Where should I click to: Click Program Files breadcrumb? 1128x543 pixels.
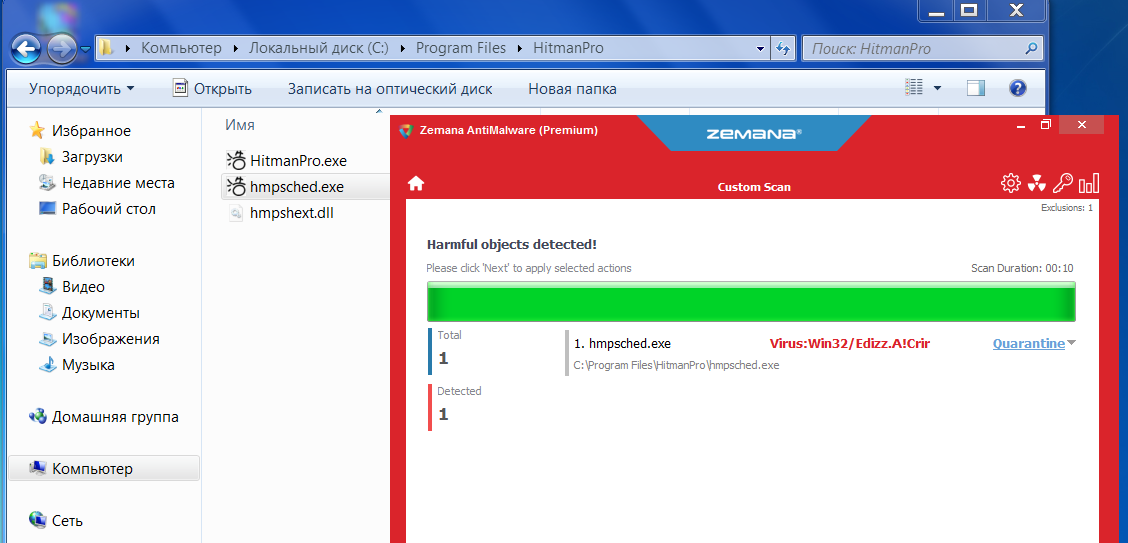[x=460, y=49]
